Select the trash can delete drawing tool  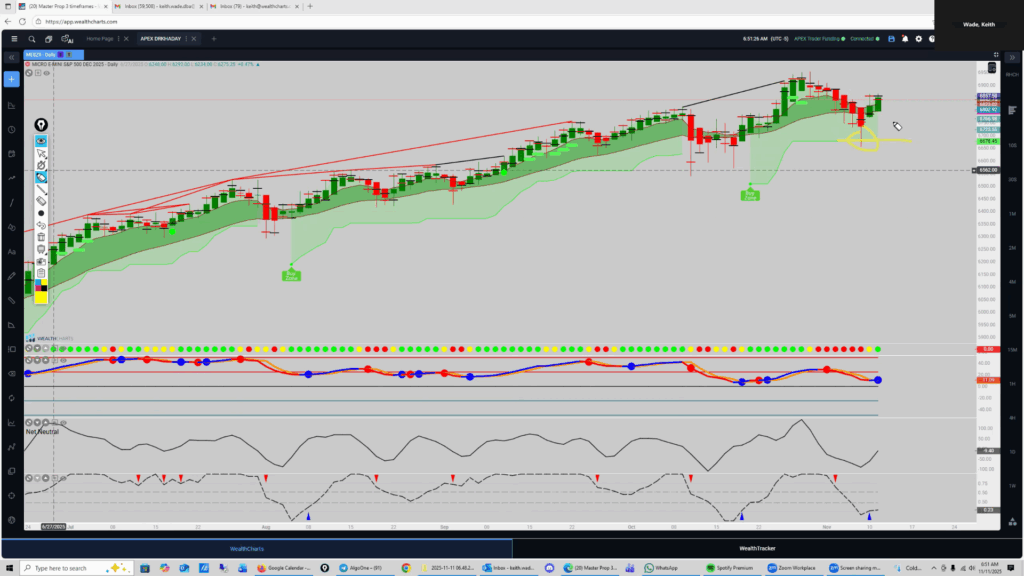[x=41, y=237]
